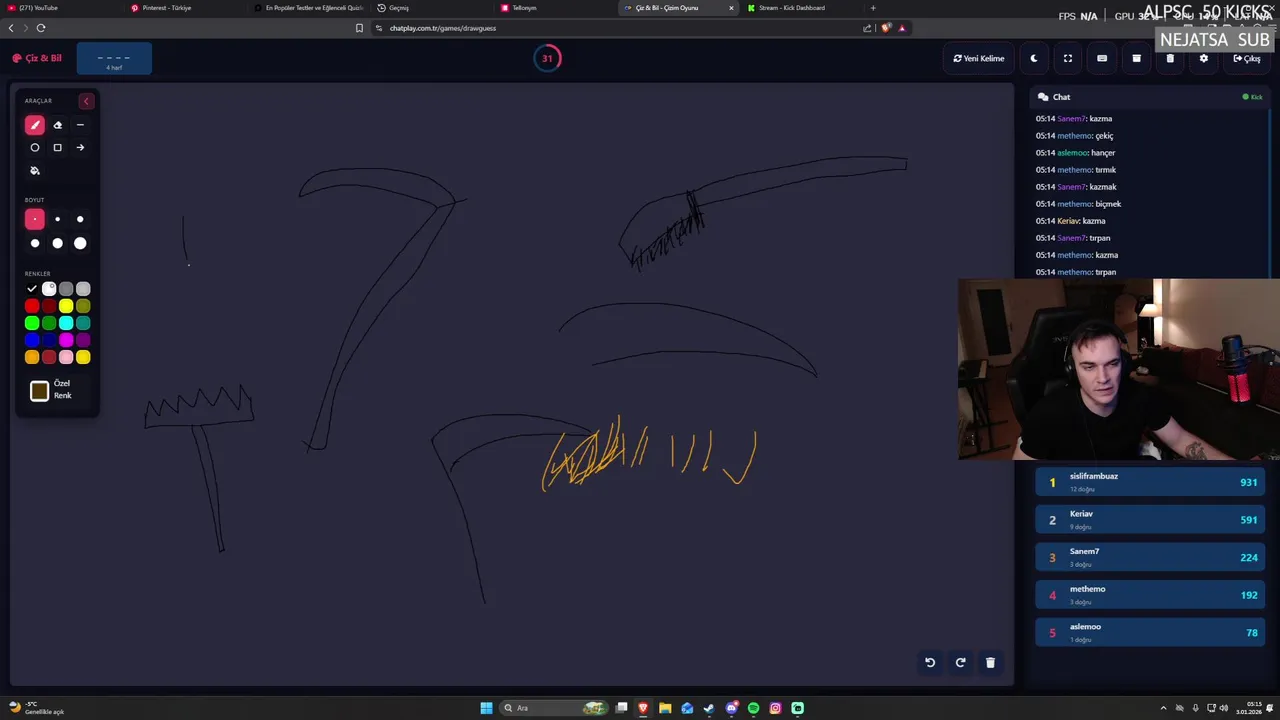Click the Çıkış exit button
The image size is (1280, 720).
click(1247, 58)
